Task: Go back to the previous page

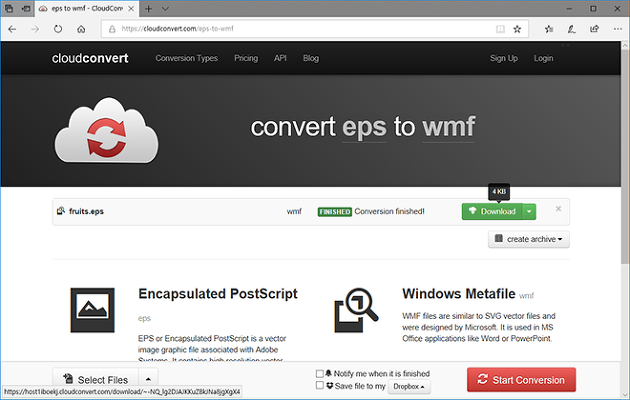Action: [12, 29]
